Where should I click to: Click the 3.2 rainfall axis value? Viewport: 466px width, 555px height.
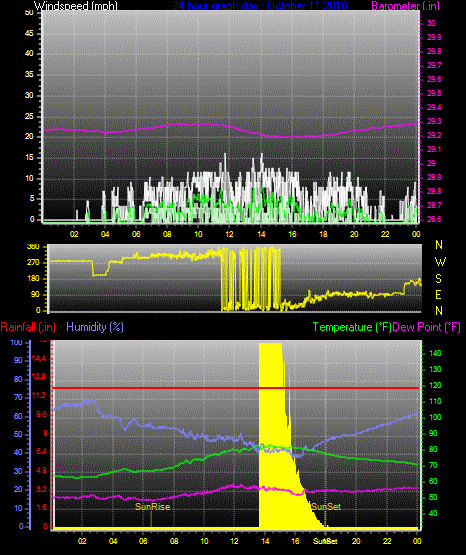41,489
